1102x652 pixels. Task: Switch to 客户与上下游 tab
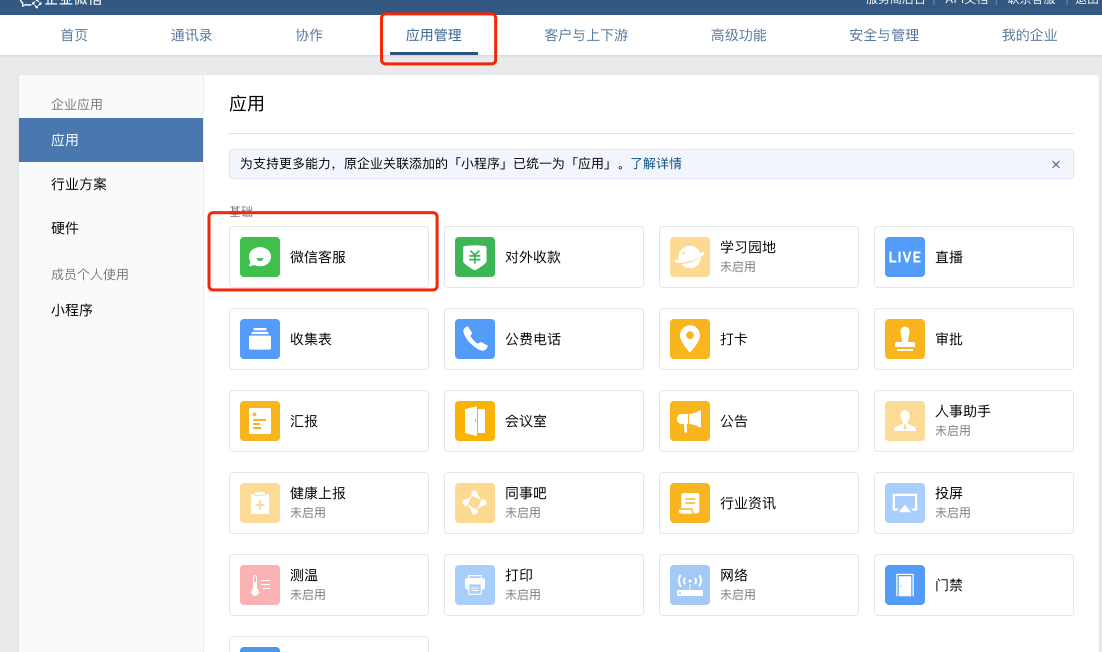tap(586, 35)
